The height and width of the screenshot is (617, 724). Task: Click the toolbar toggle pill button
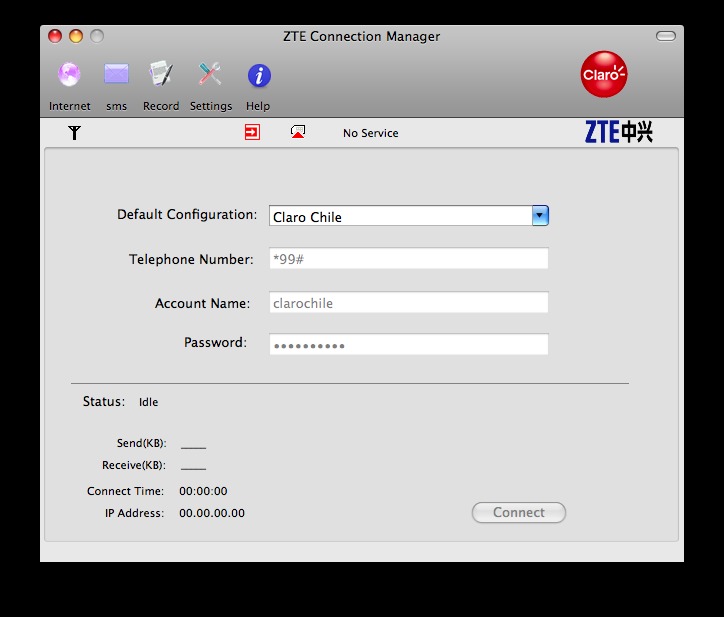(x=665, y=36)
